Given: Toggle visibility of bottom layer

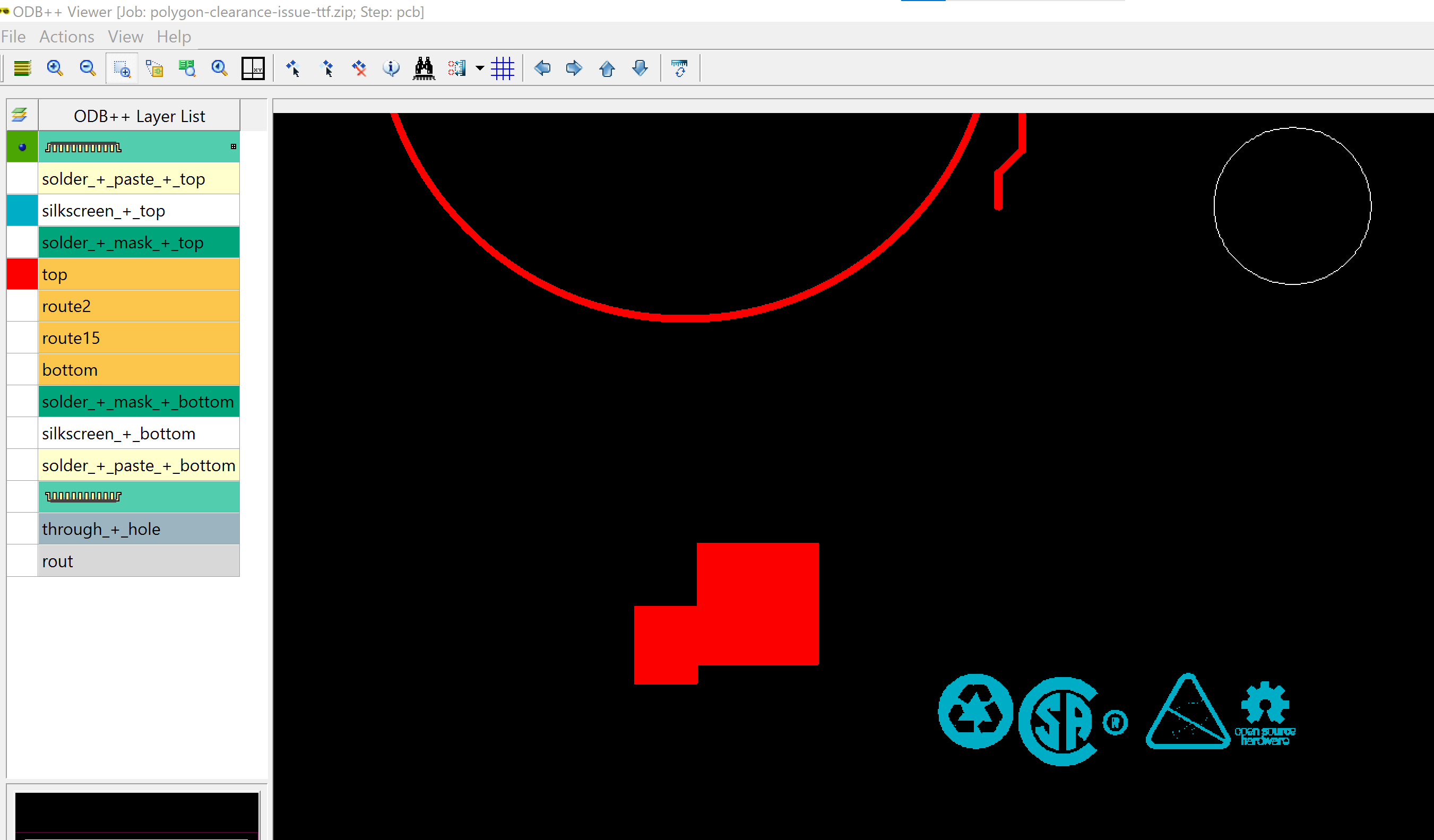Looking at the screenshot, I should 22,370.
